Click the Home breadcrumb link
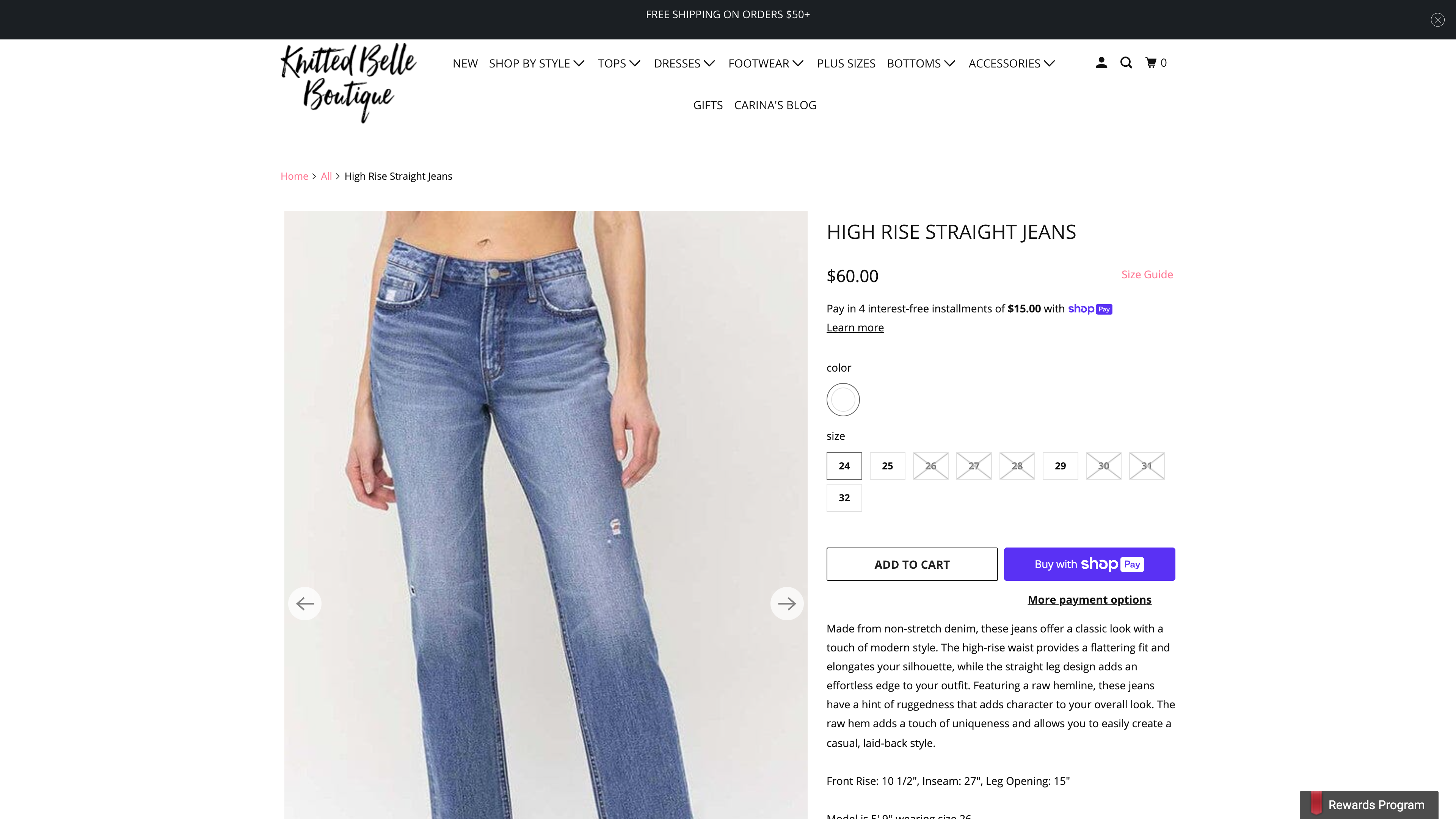 [x=294, y=176]
